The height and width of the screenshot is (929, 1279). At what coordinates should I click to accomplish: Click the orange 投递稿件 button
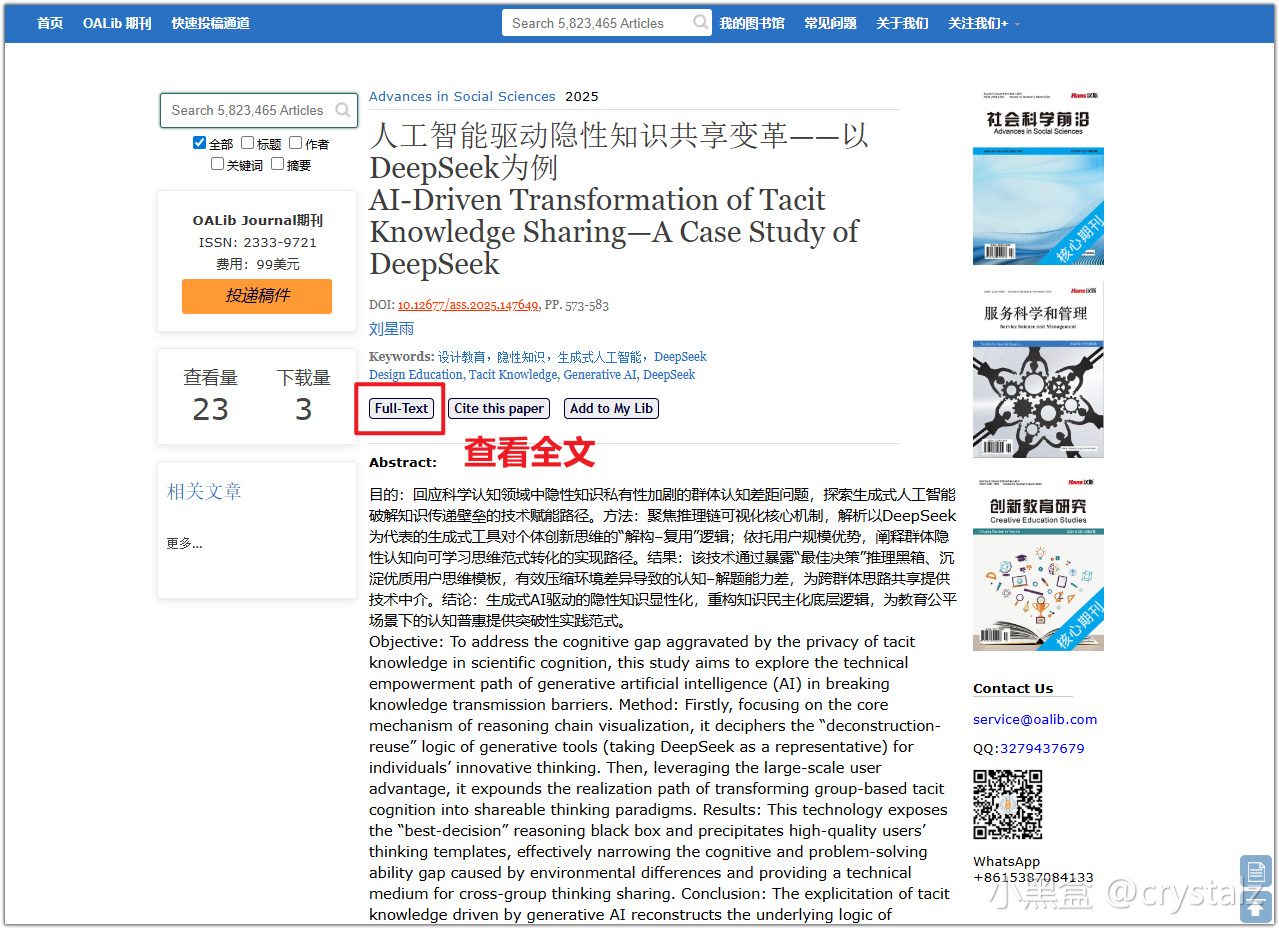point(257,296)
